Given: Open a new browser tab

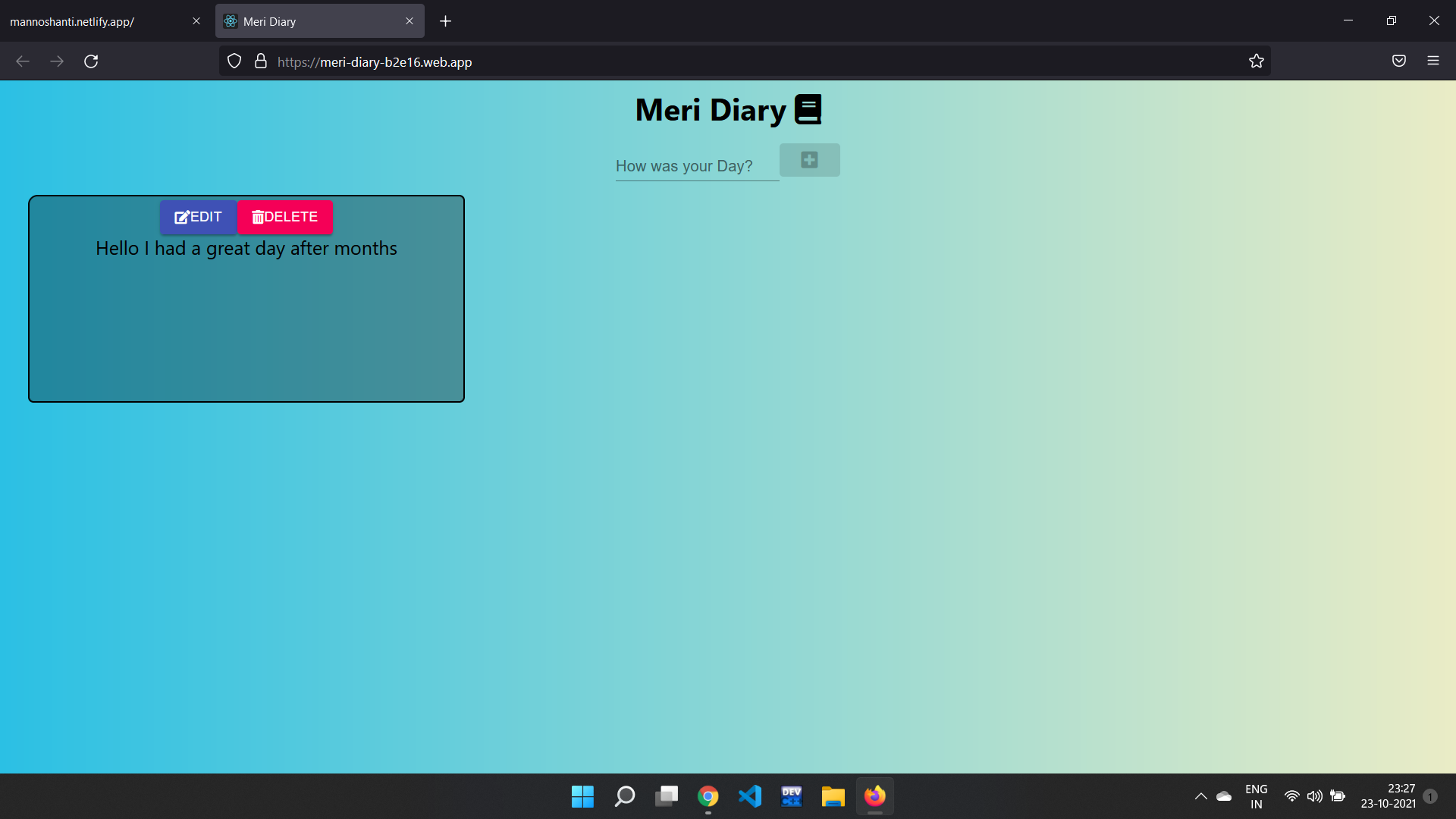Looking at the screenshot, I should click(445, 21).
